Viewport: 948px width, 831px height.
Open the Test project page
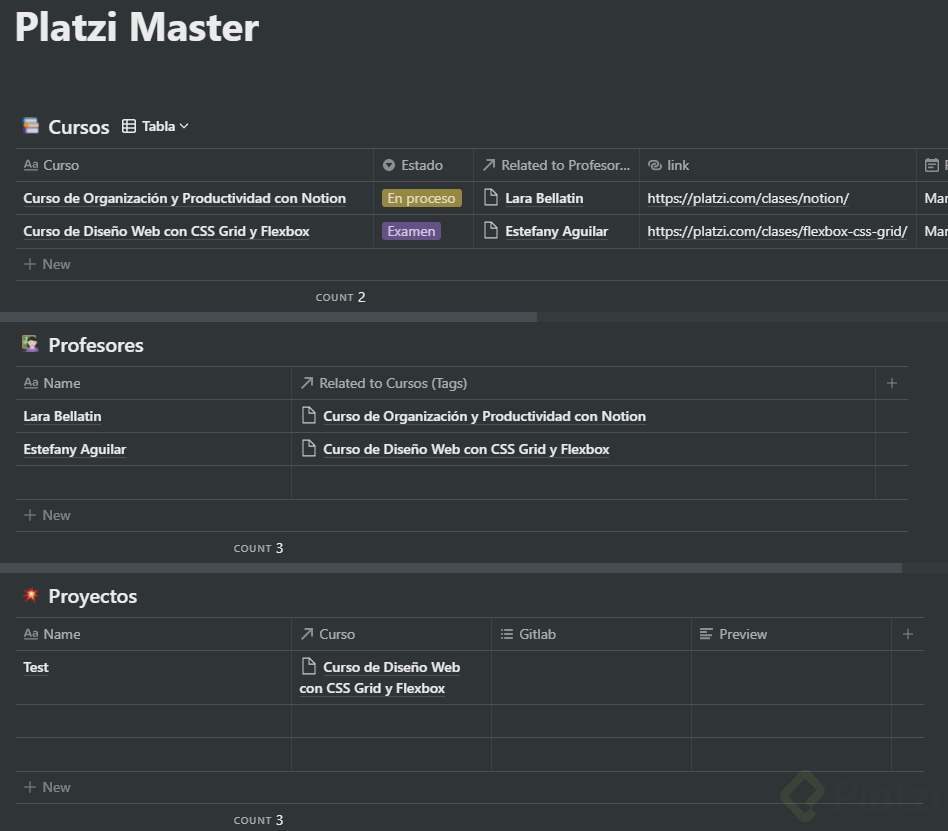(36, 667)
